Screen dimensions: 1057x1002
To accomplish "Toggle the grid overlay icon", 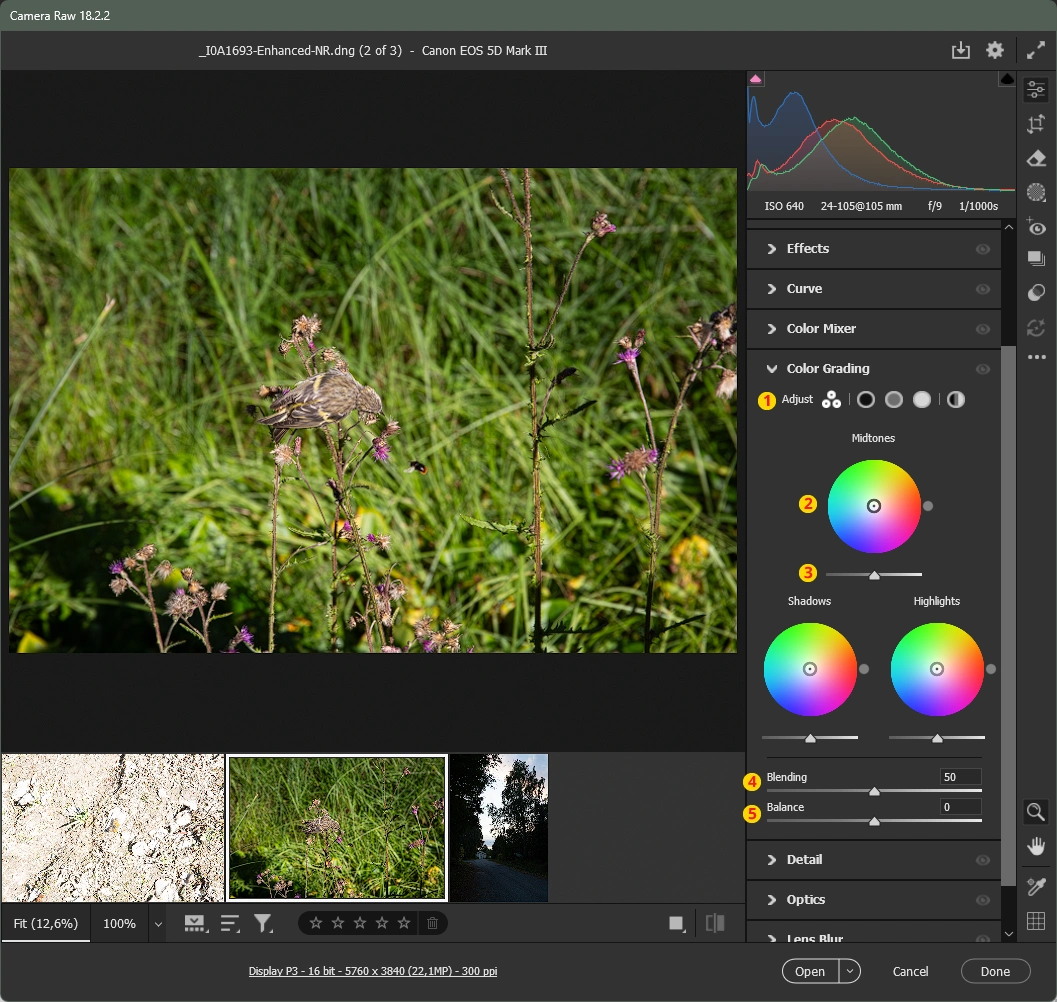I will point(1036,921).
